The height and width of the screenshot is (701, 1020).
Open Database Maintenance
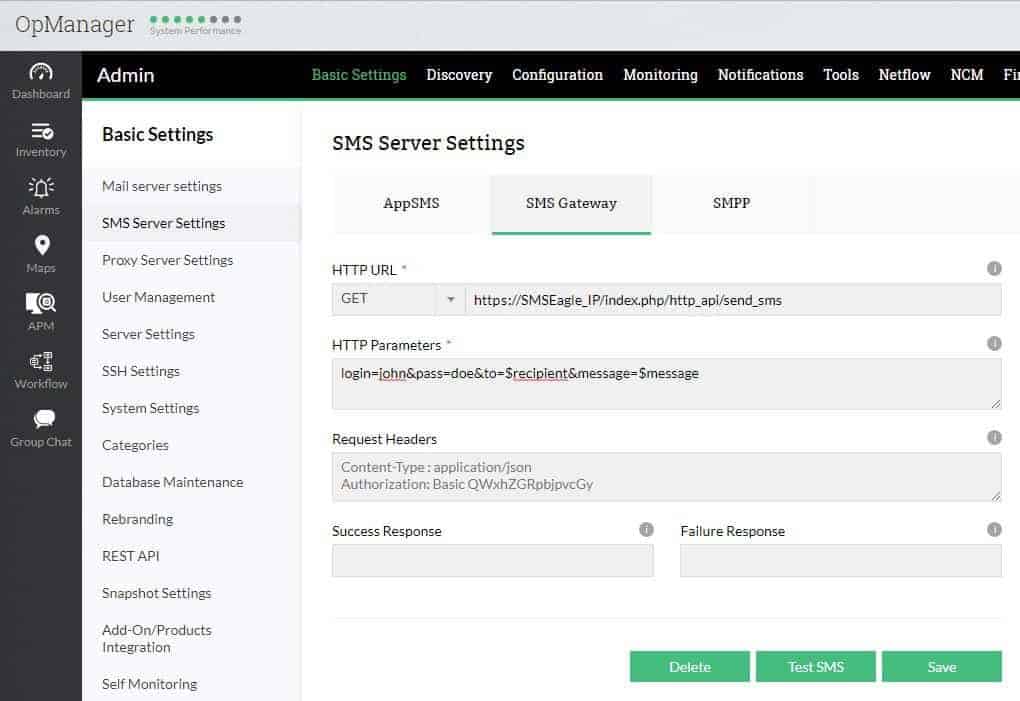[x=172, y=482]
